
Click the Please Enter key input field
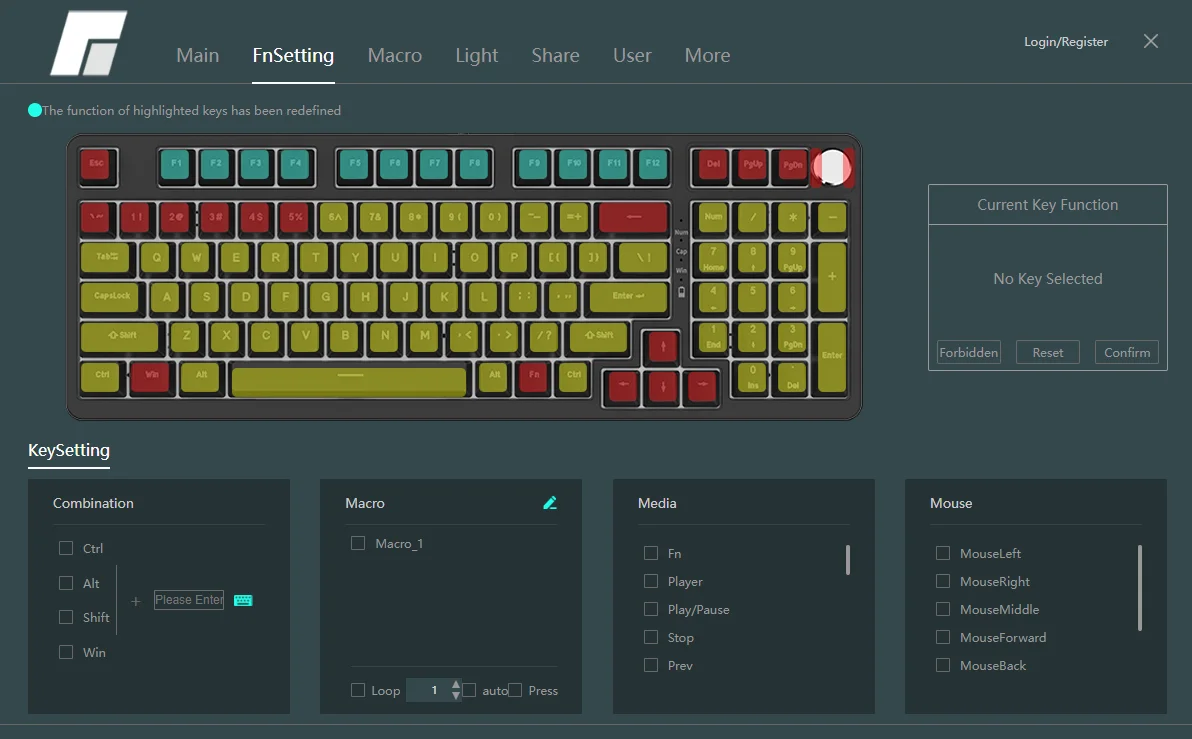(x=189, y=600)
